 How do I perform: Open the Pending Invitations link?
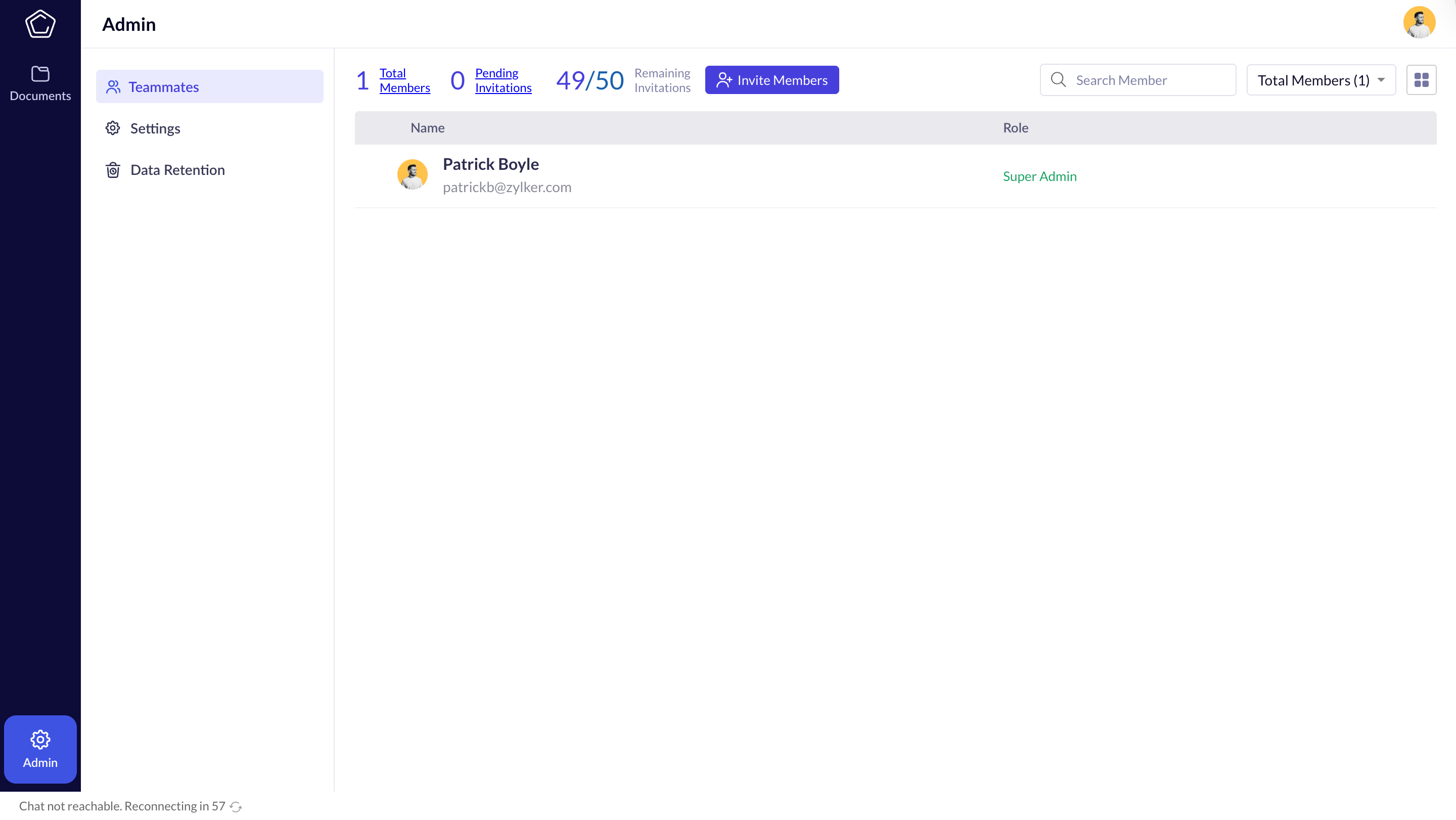click(503, 80)
